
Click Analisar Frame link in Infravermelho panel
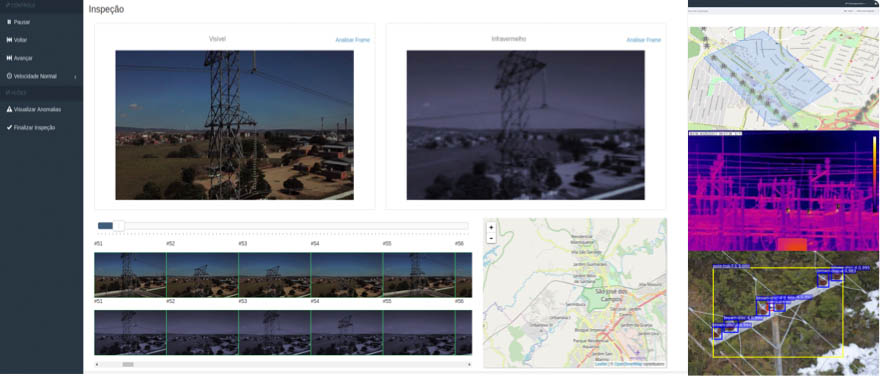(644, 40)
